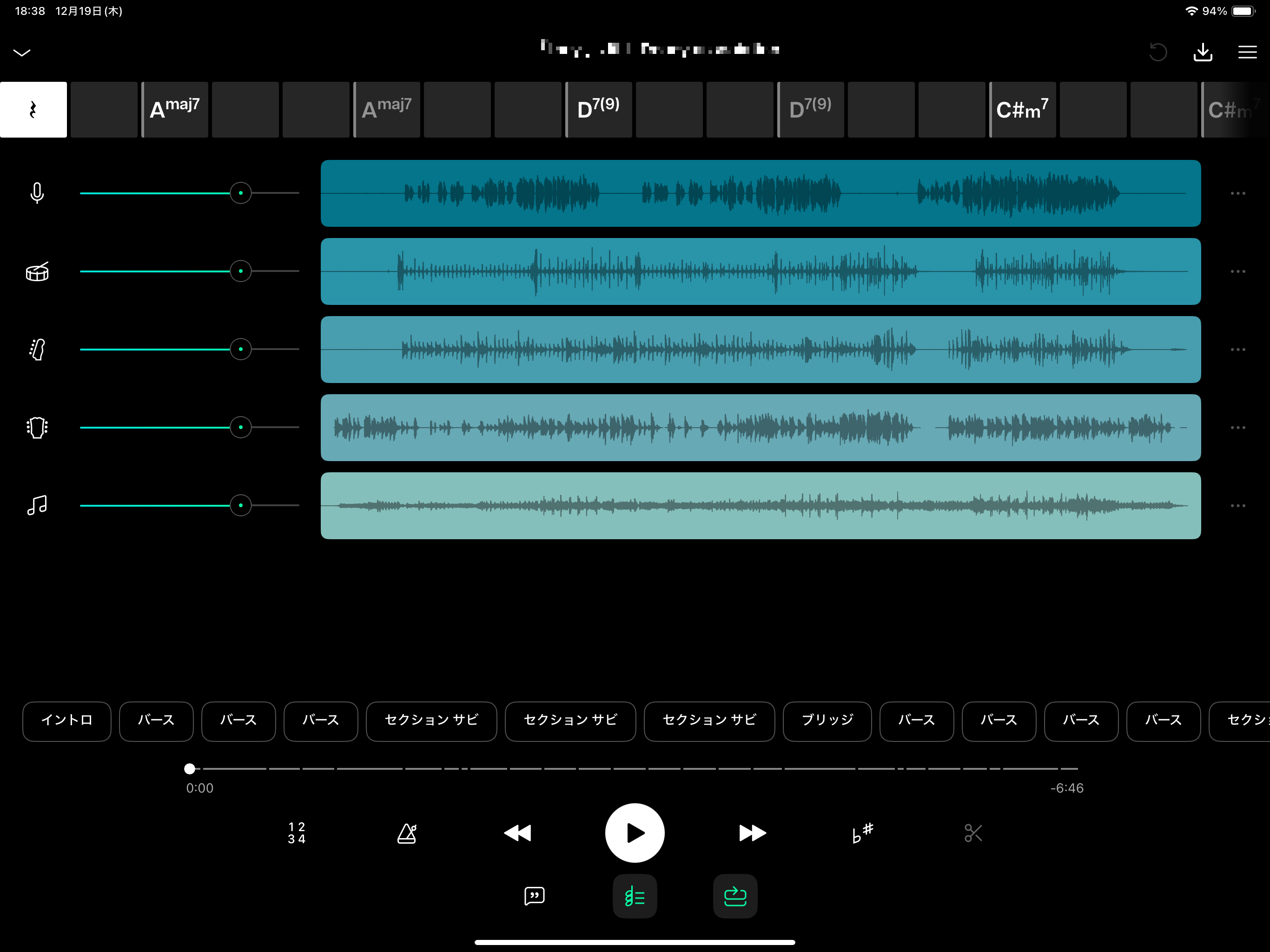Open the pitch/key change flat-sharp icon
Screen dimensions: 1270x952
pos(862,833)
